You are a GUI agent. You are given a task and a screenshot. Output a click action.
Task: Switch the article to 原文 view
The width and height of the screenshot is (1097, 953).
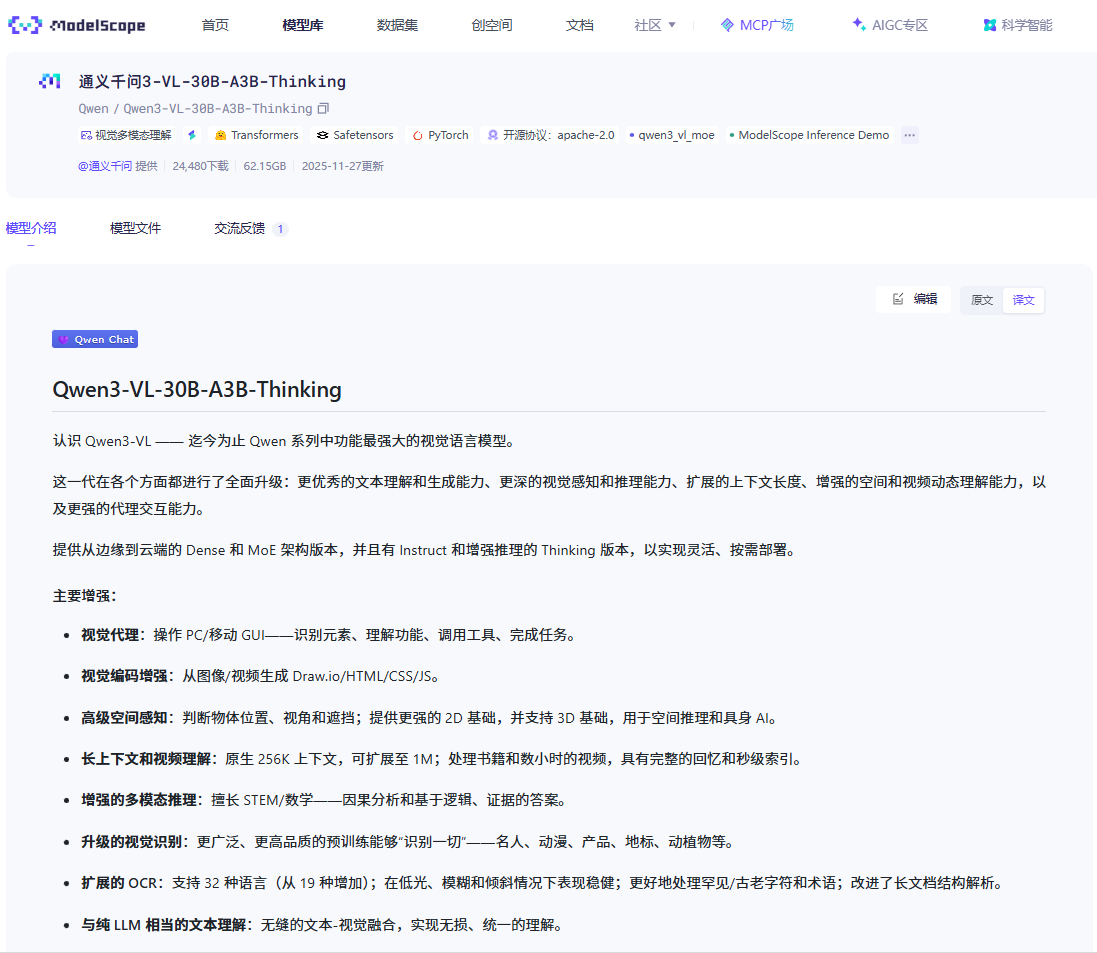pyautogui.click(x=980, y=299)
